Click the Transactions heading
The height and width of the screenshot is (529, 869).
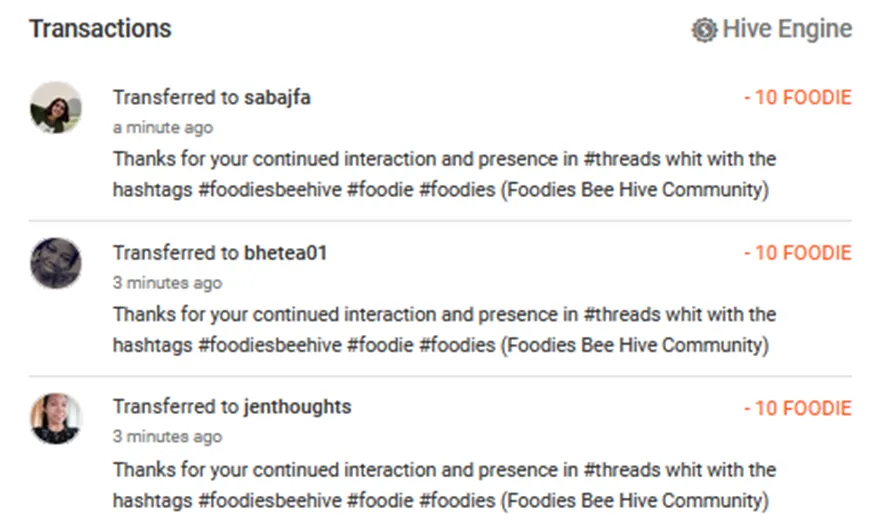[100, 29]
